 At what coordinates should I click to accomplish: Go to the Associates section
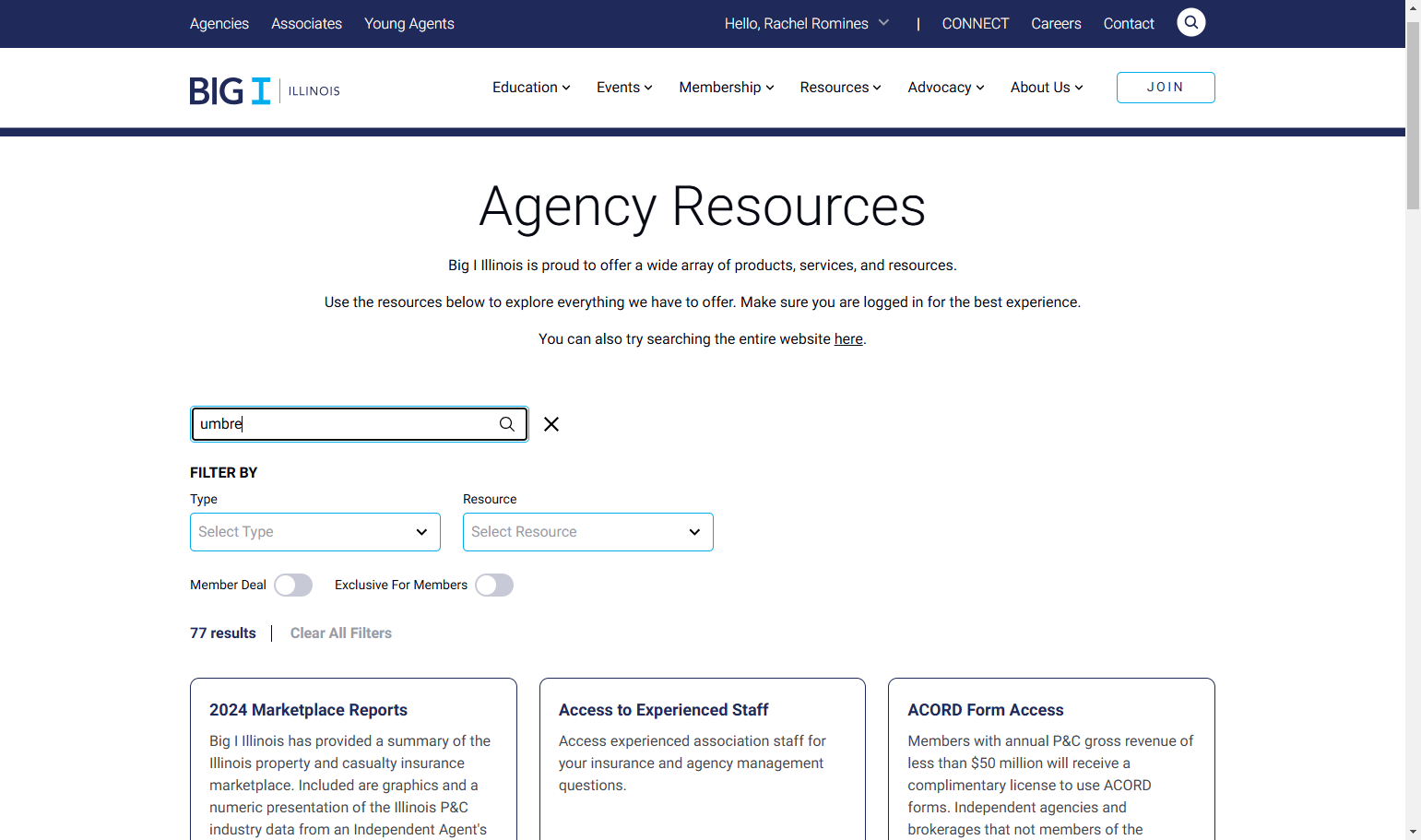click(x=306, y=23)
